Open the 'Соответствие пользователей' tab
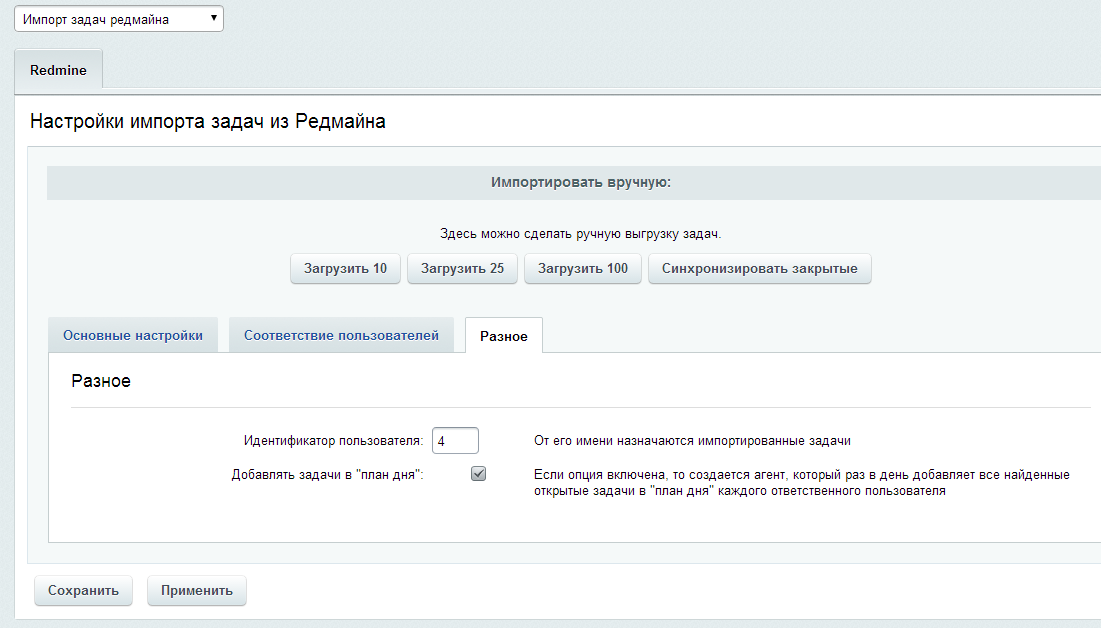Viewport: 1101px width, 628px height. (341, 336)
